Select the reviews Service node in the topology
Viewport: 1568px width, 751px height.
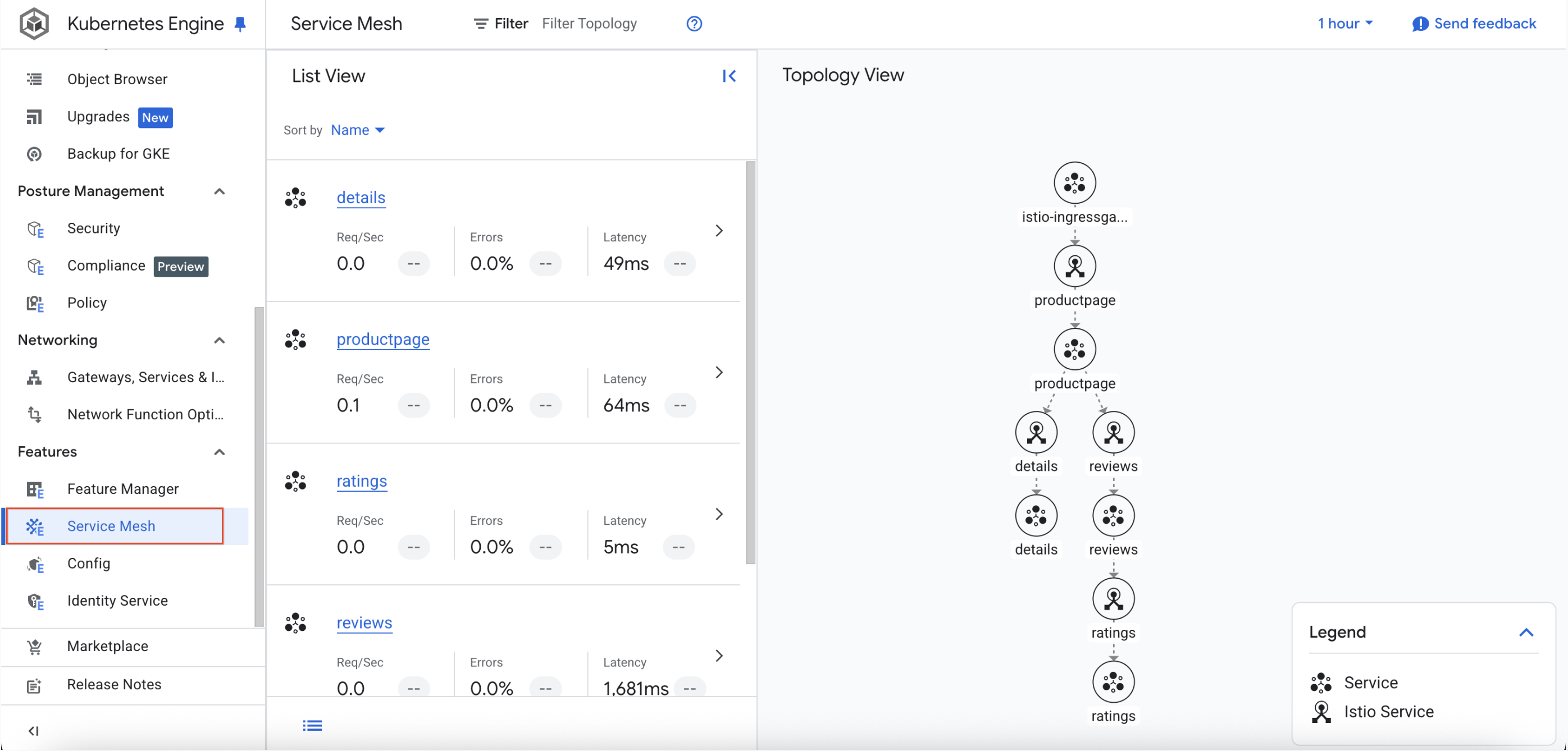(x=1113, y=516)
